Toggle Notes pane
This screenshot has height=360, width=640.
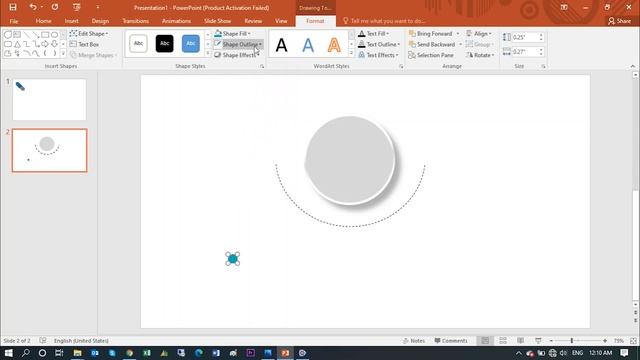point(414,340)
